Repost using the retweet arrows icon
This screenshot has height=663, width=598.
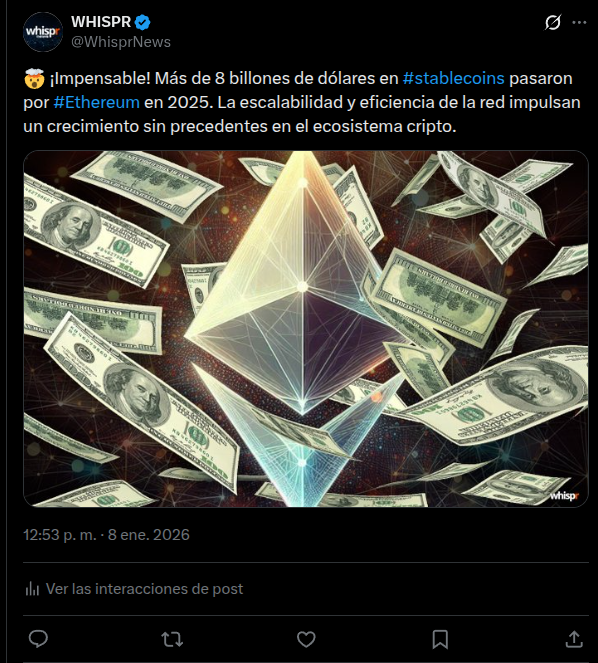click(172, 639)
